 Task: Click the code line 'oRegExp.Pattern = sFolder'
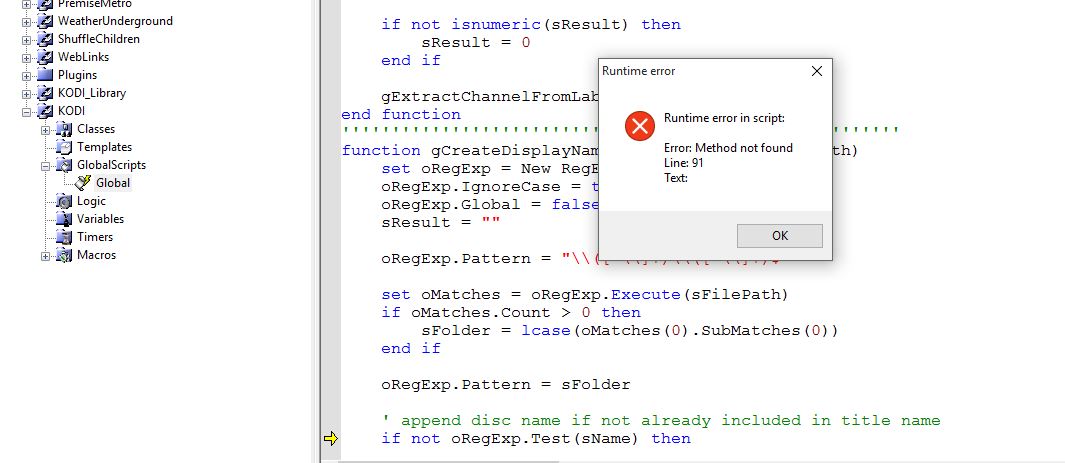coord(505,384)
